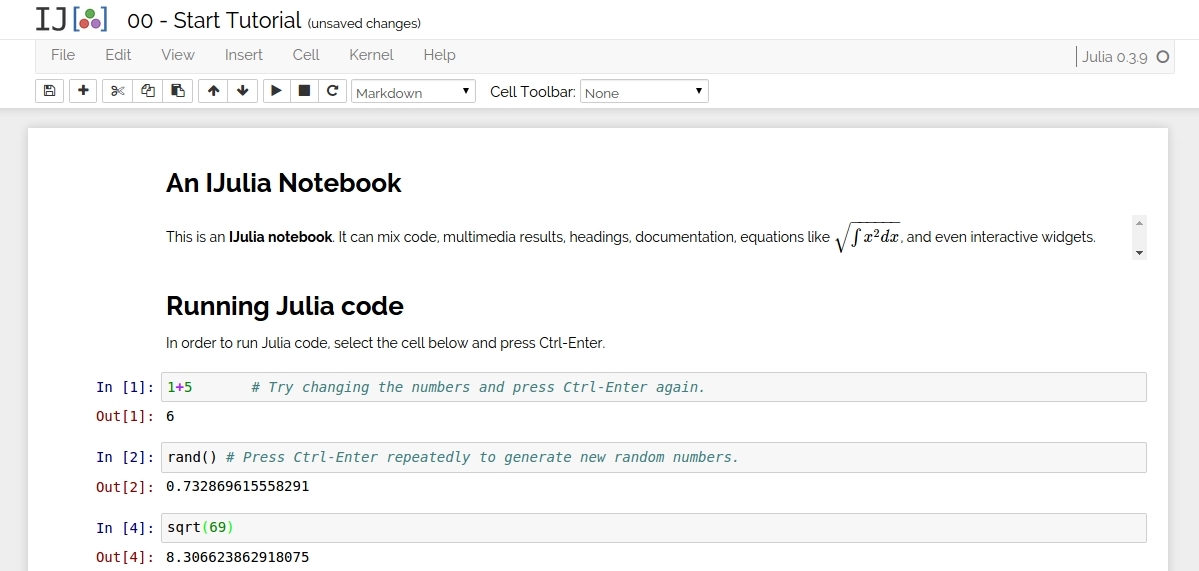Click the notebook title '00 - Start Tutorial'
This screenshot has width=1199, height=571.
(214, 20)
